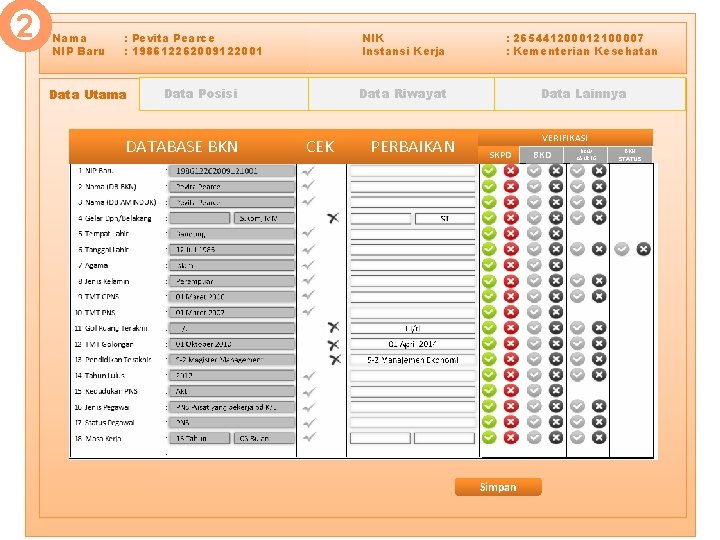The image size is (720, 540).
Task: Approve Gelar row with green SKPD check
Action: 489,218
